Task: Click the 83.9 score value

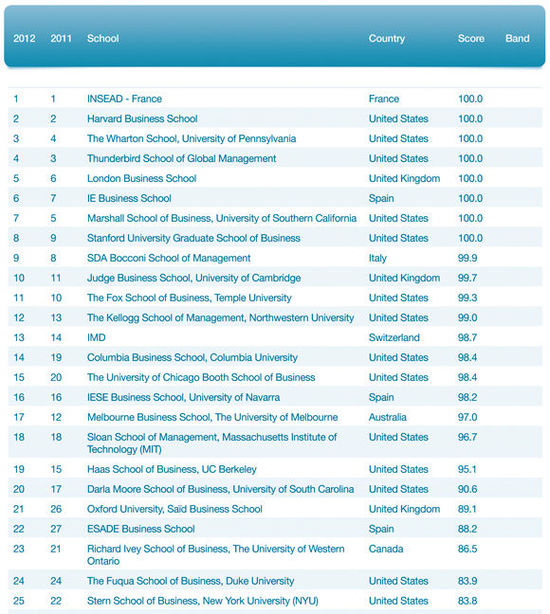Action: [x=467, y=581]
